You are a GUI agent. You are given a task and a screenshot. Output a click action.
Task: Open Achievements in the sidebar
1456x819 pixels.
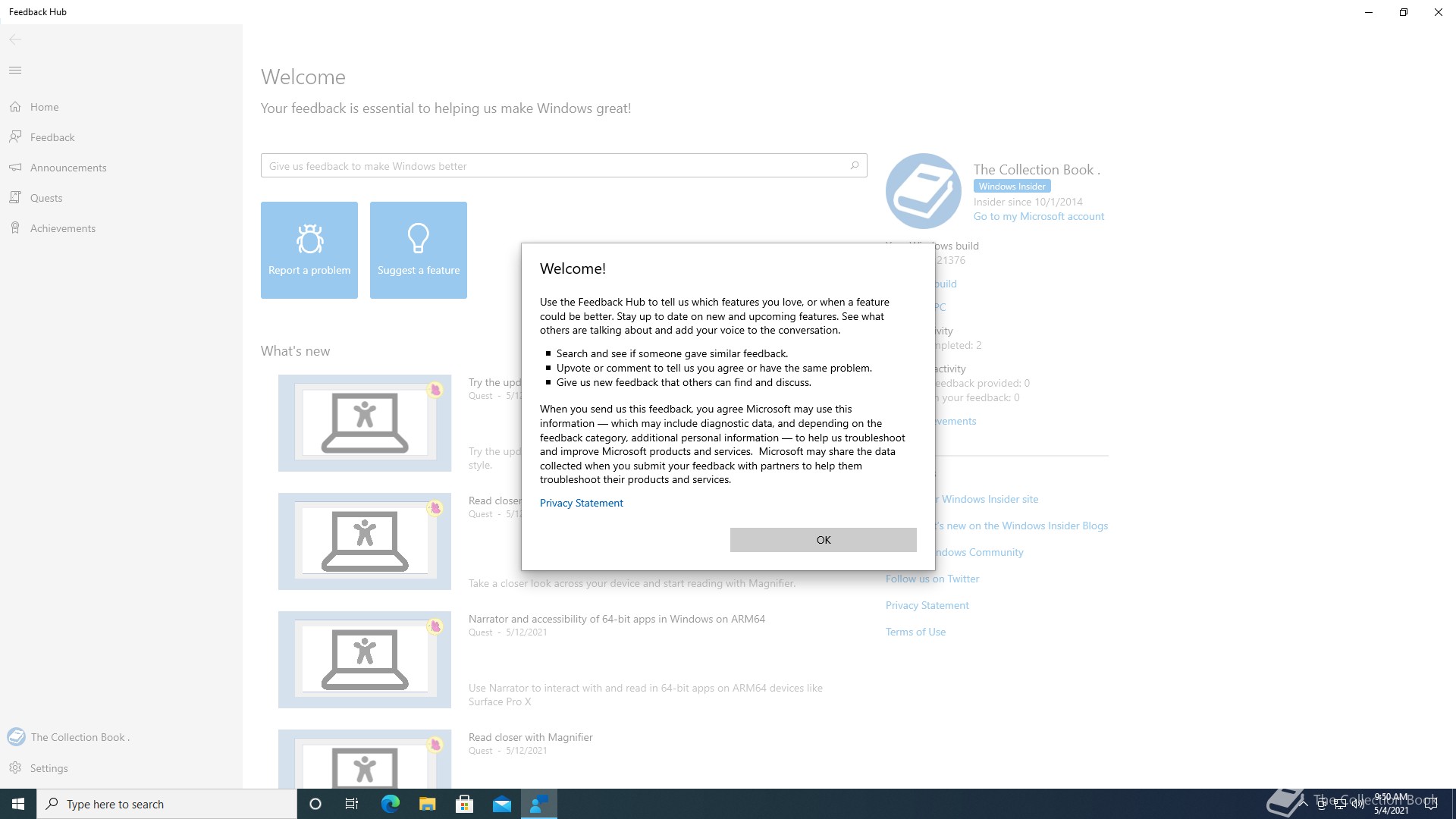pos(121,228)
